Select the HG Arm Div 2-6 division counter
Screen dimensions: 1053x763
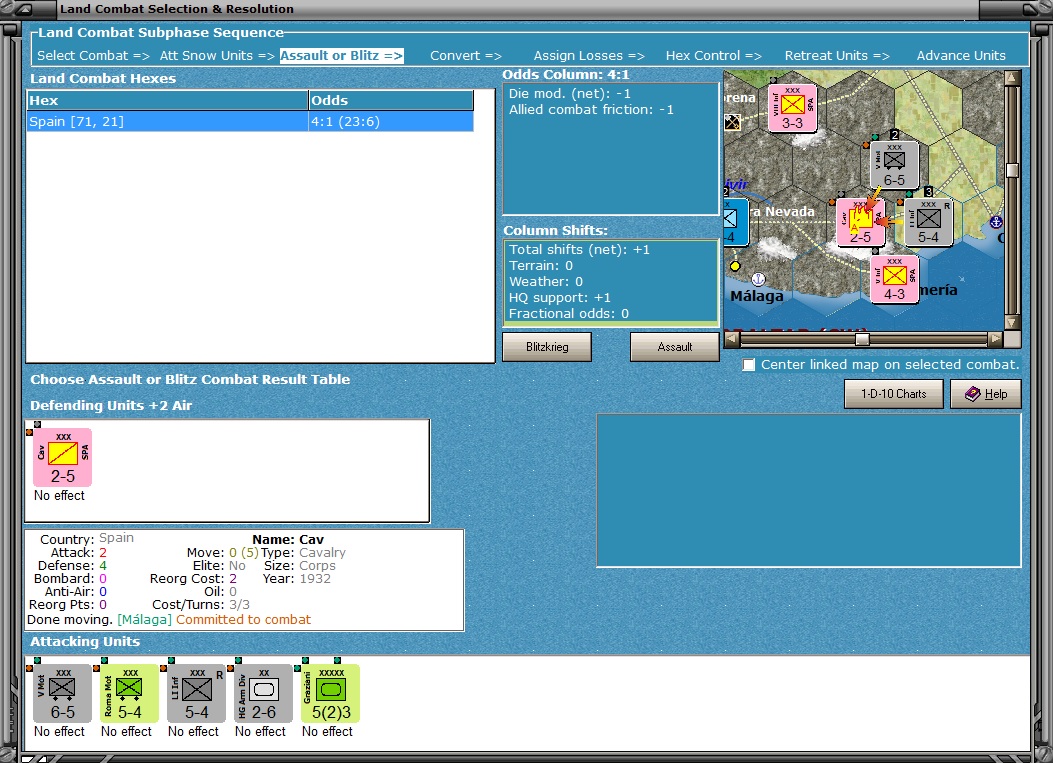[261, 693]
